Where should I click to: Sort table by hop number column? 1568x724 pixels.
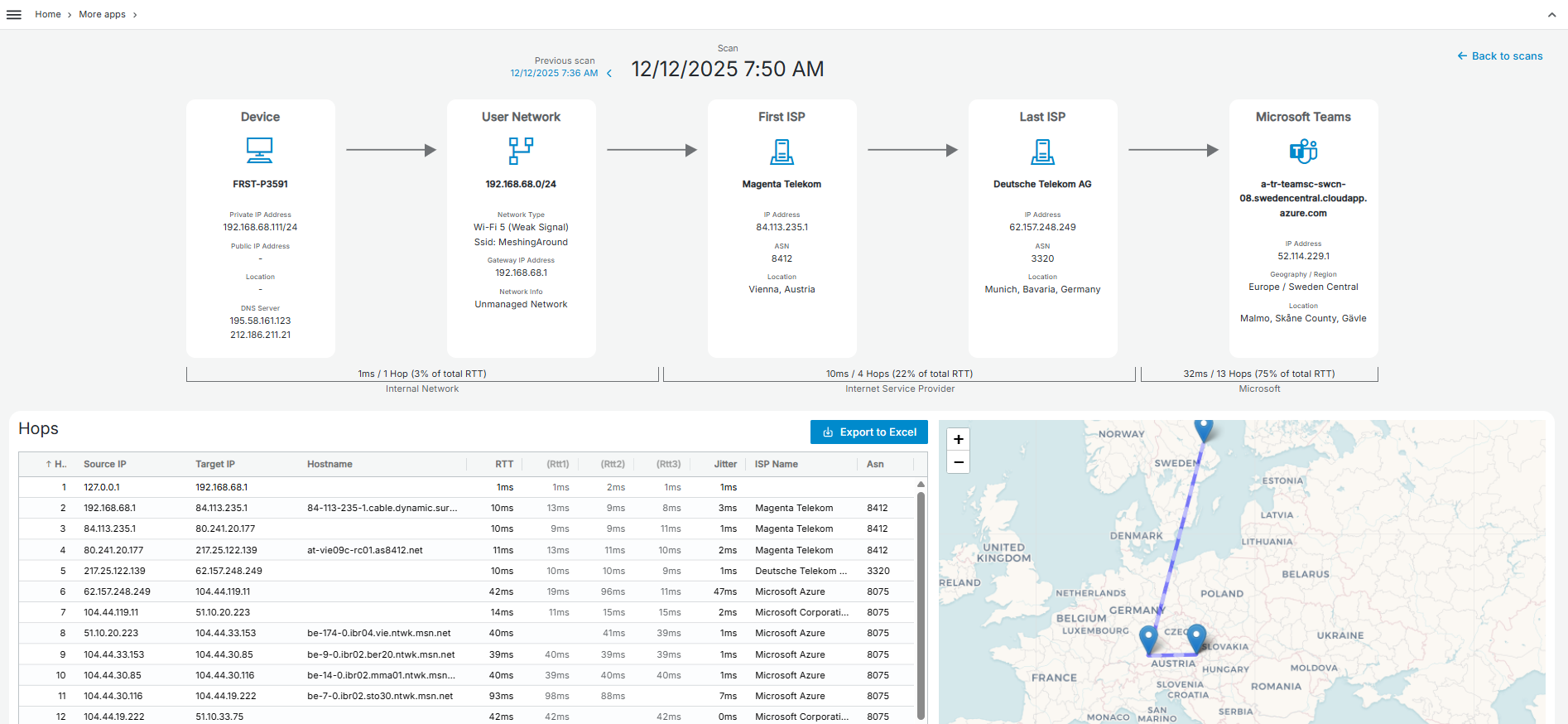pos(57,465)
